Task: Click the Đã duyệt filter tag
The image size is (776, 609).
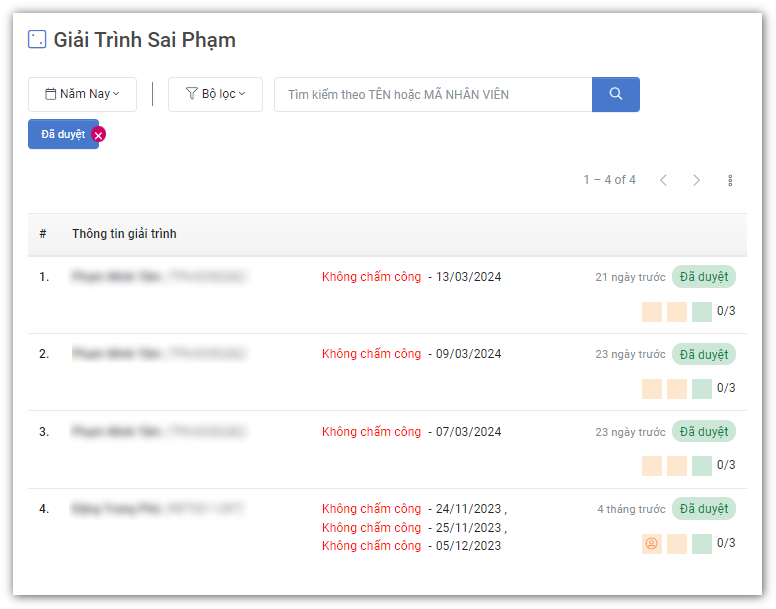Action: tap(62, 134)
